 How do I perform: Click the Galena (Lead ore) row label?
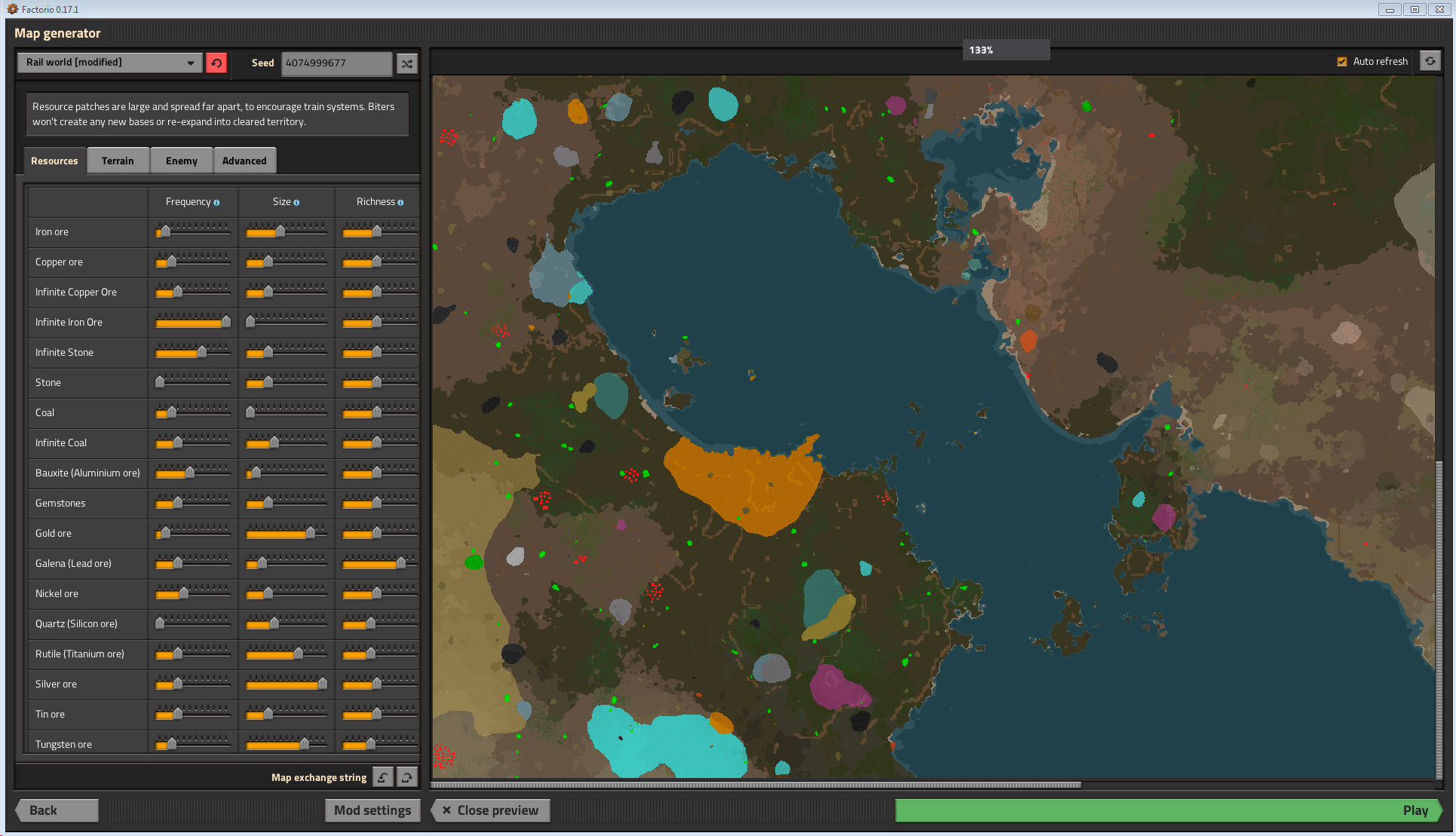pyautogui.click(x=73, y=563)
